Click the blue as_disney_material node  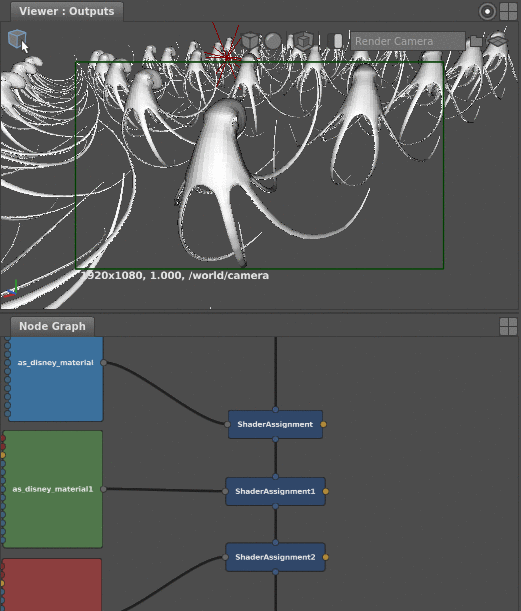56,379
